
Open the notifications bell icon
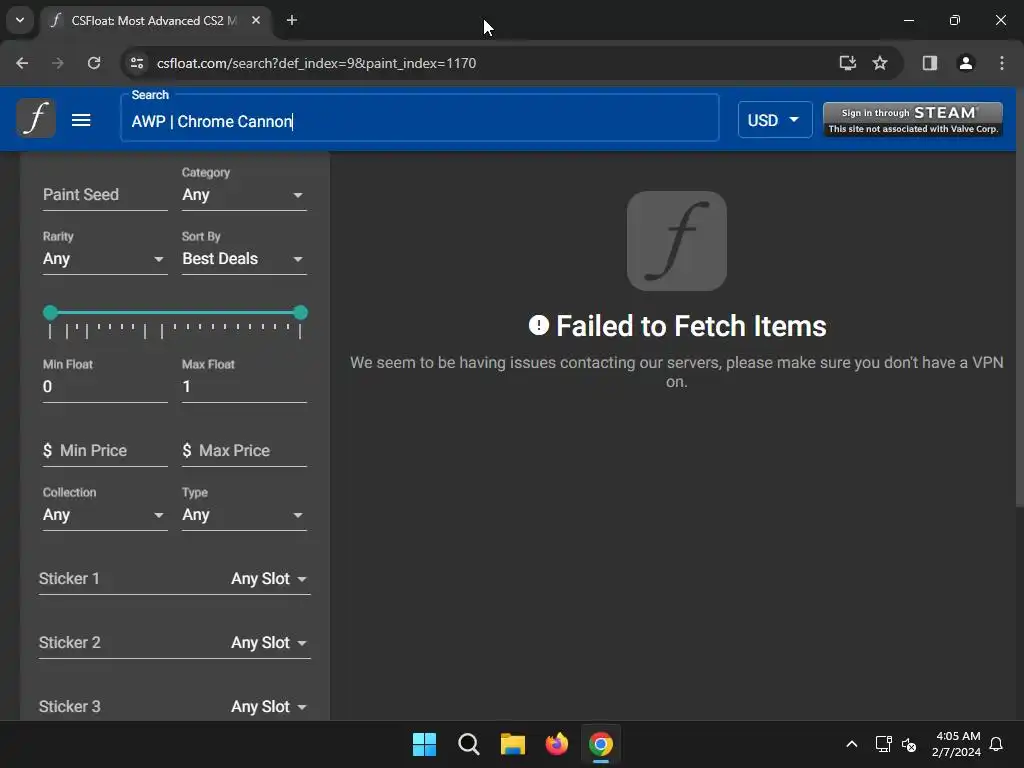point(997,744)
